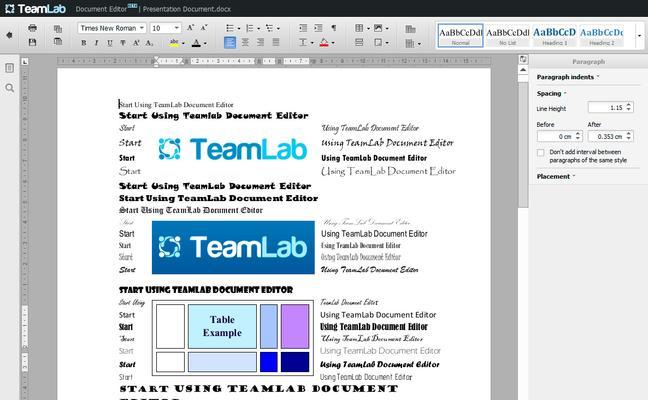Select the No List style thumbnail
Screen dimensions: 648x400
click(507, 36)
